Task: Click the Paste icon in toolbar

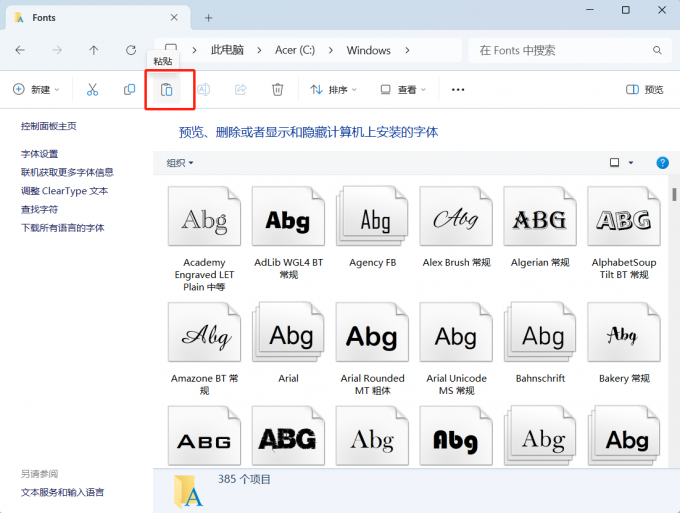Action: 167,90
